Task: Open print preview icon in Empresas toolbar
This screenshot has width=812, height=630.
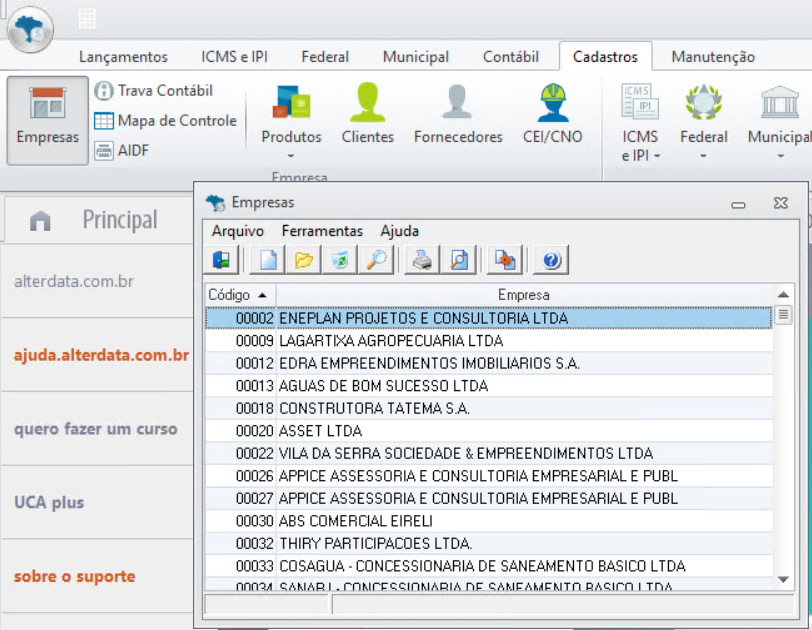Action: pyautogui.click(x=458, y=259)
